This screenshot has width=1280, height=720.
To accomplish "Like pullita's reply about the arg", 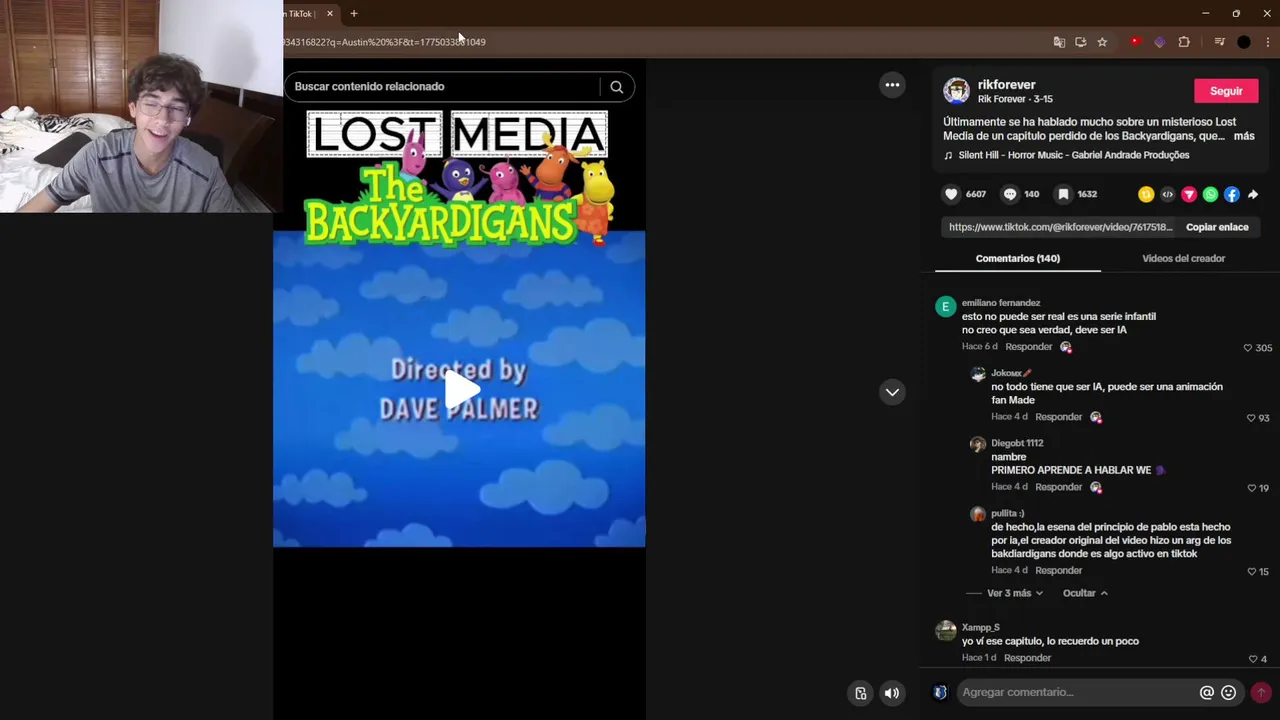I will tap(1251, 572).
